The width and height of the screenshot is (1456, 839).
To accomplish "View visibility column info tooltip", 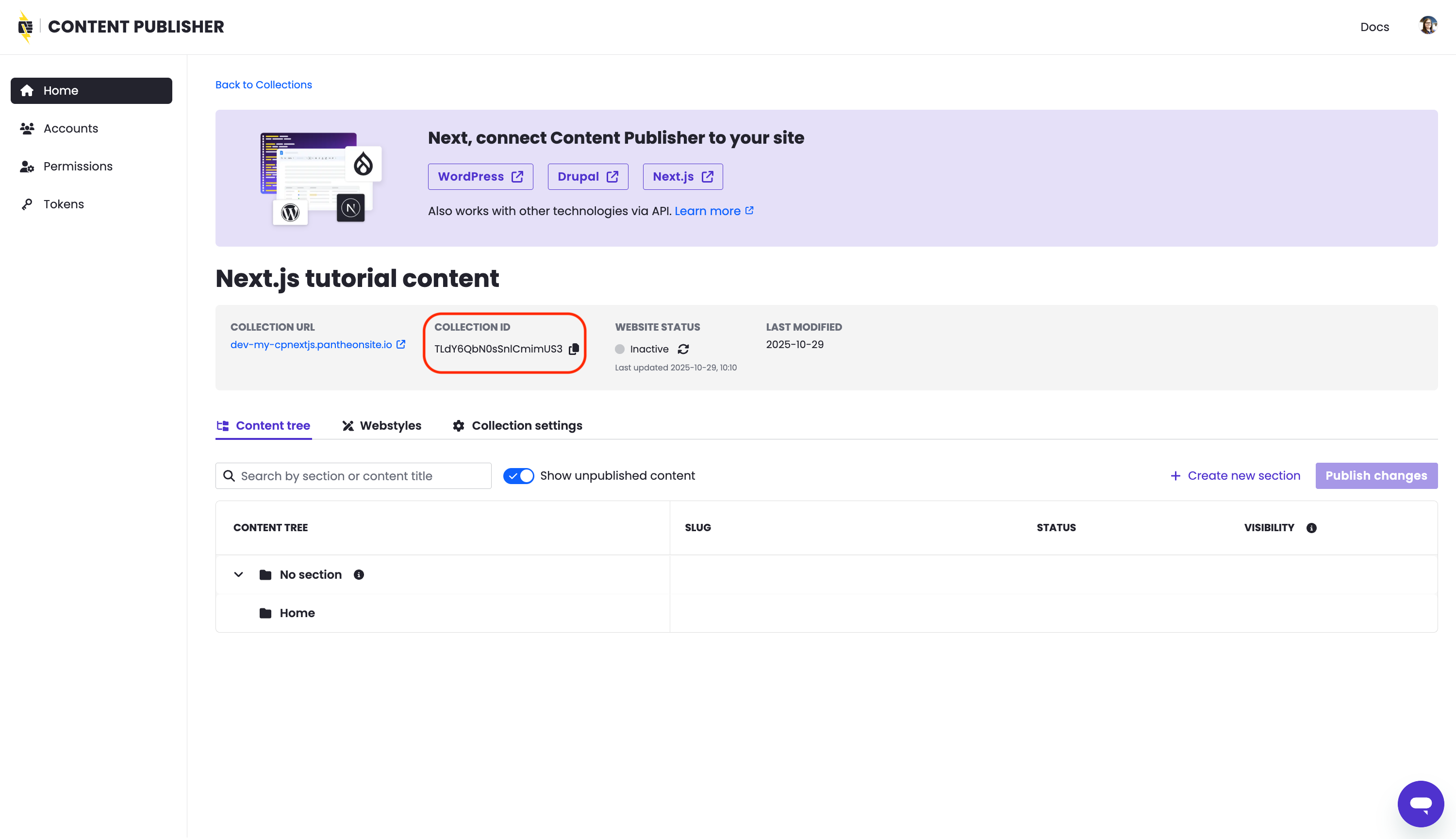I will pyautogui.click(x=1311, y=527).
